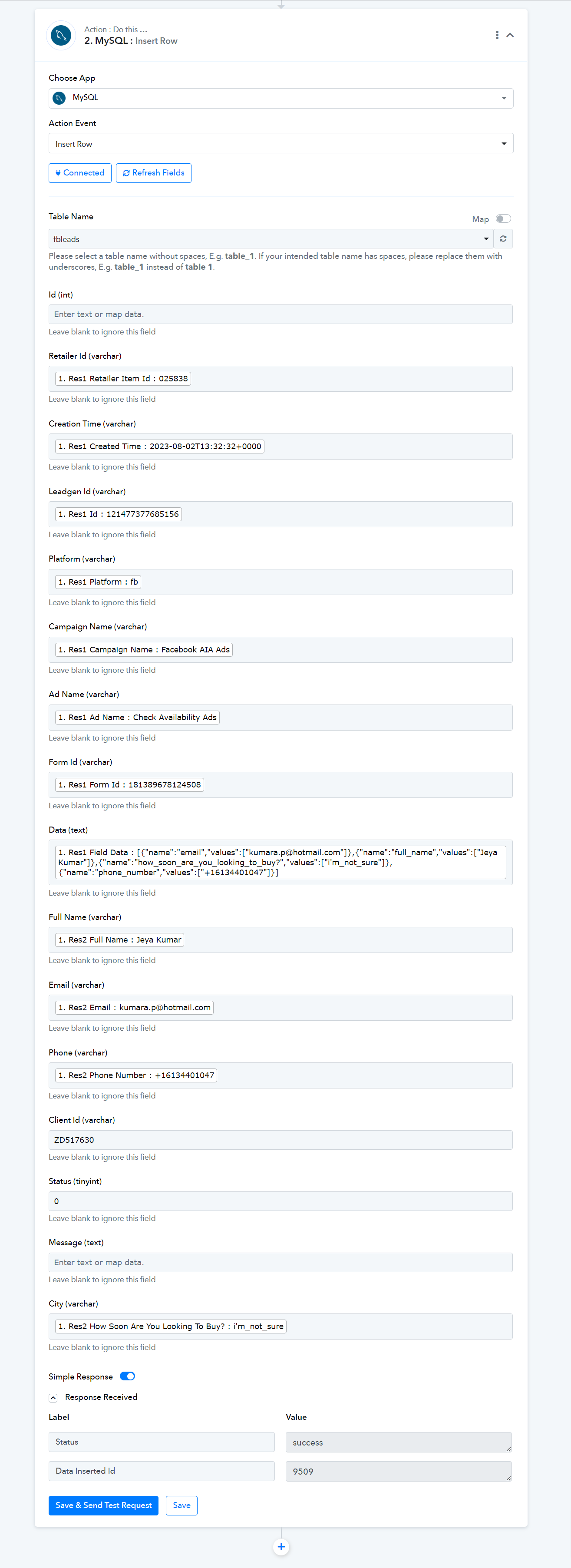The image size is (571, 1568).
Task: Disable the Simple Response toggle
Action: [127, 1376]
